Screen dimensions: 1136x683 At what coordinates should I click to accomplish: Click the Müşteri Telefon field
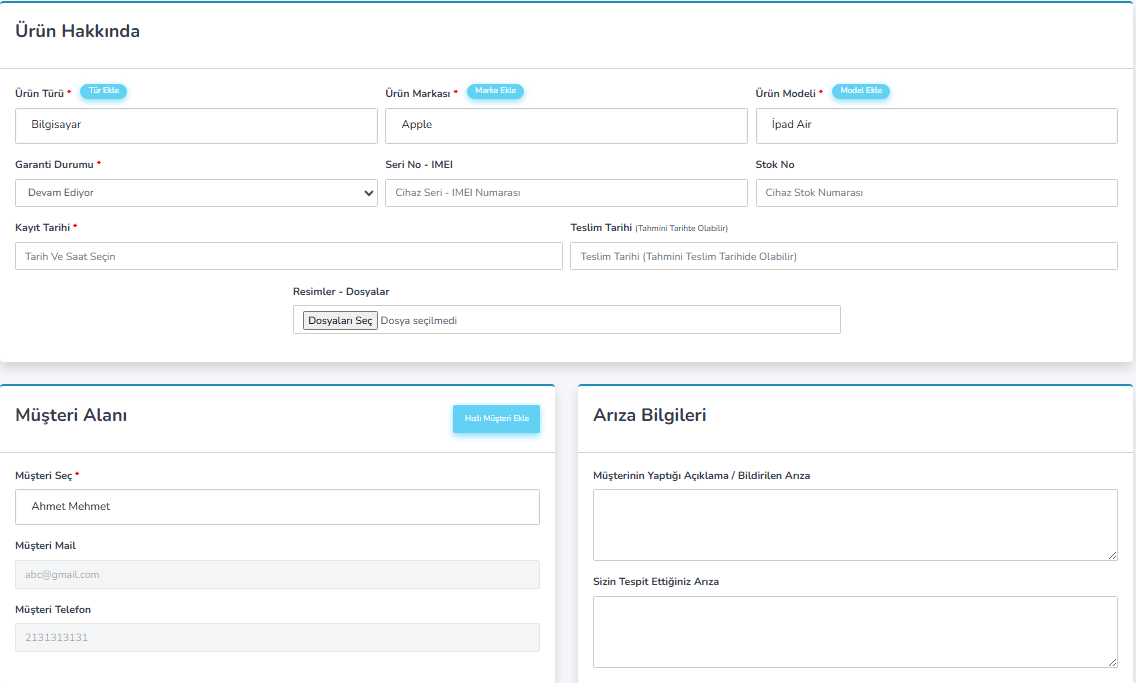[277, 638]
